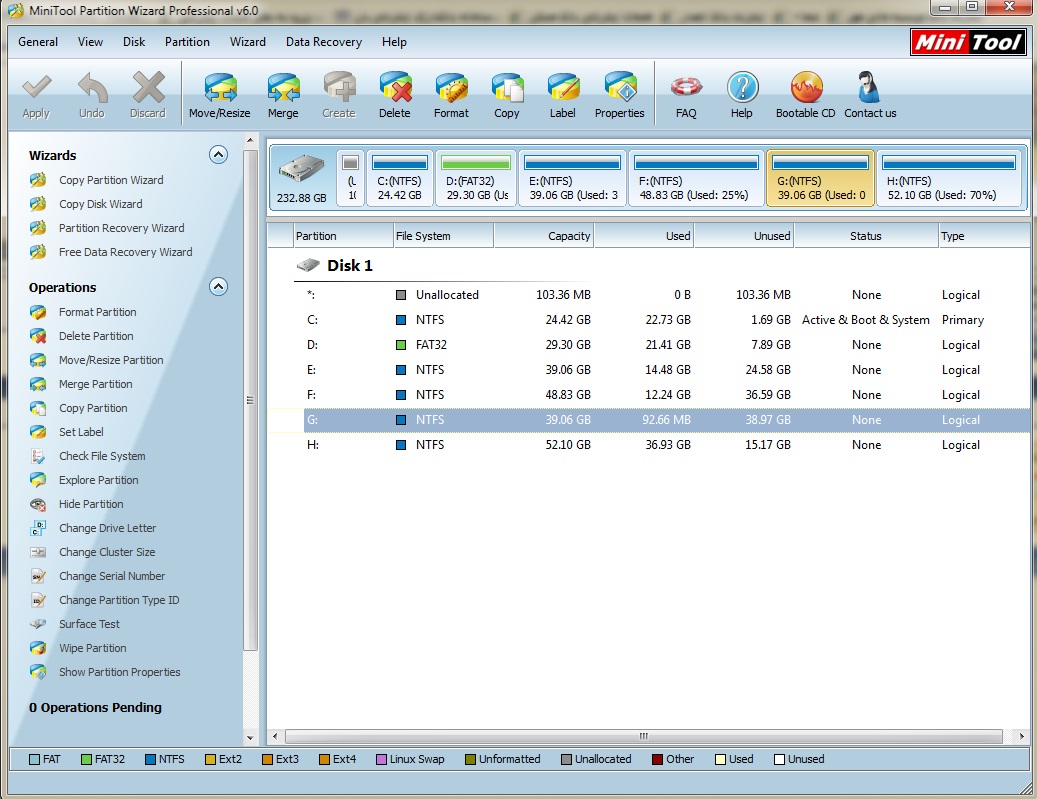Click the Discard X toolbar icon

148,88
